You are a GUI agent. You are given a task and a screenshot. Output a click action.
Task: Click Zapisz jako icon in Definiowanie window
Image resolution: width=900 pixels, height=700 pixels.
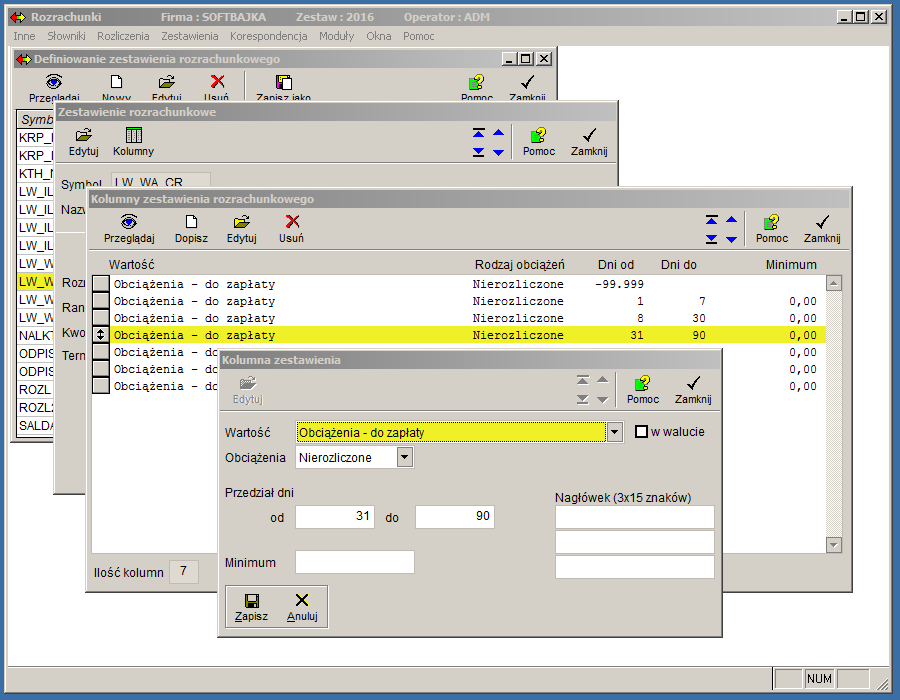pyautogui.click(x=284, y=82)
